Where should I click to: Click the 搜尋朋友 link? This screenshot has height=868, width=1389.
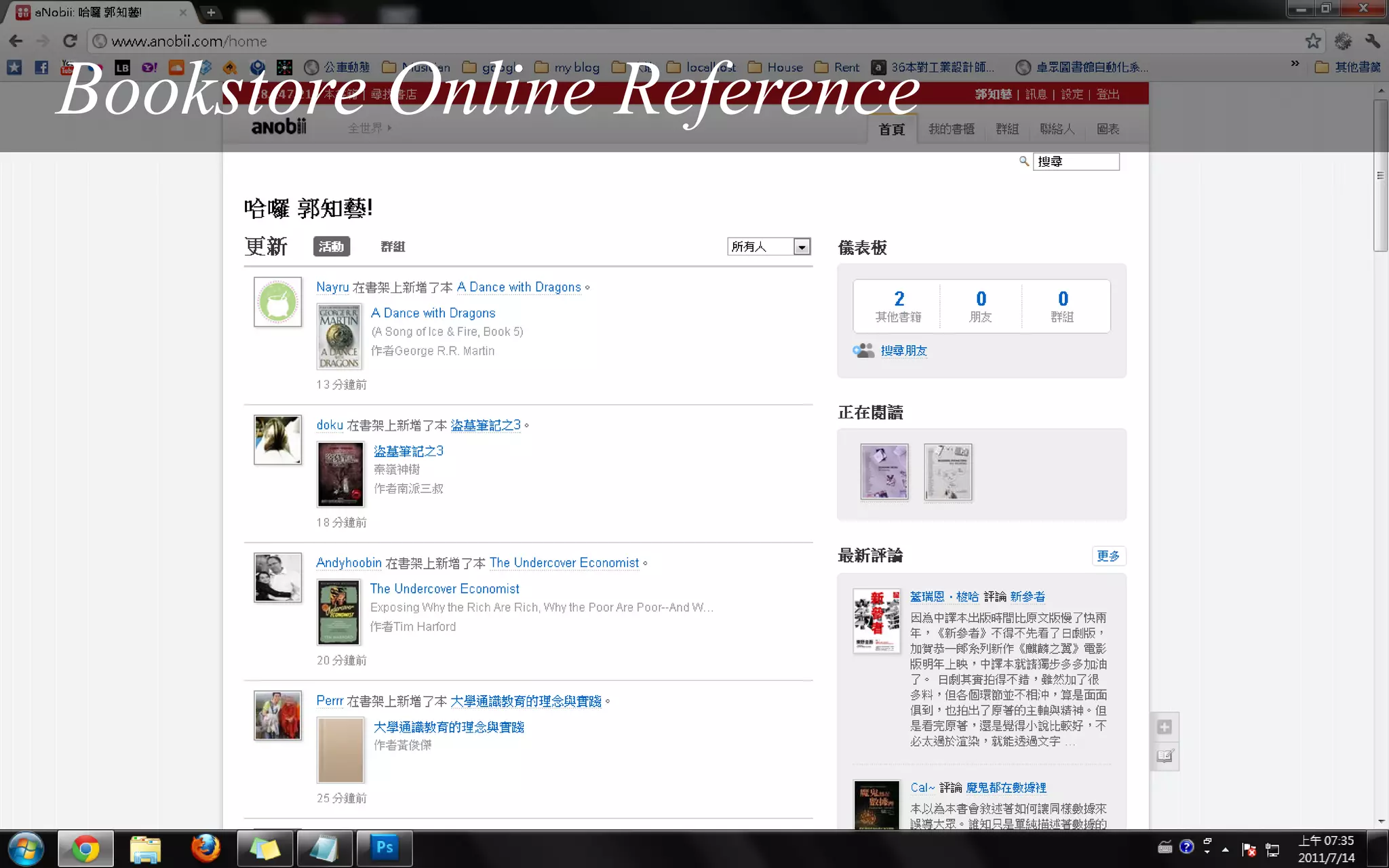tap(903, 351)
